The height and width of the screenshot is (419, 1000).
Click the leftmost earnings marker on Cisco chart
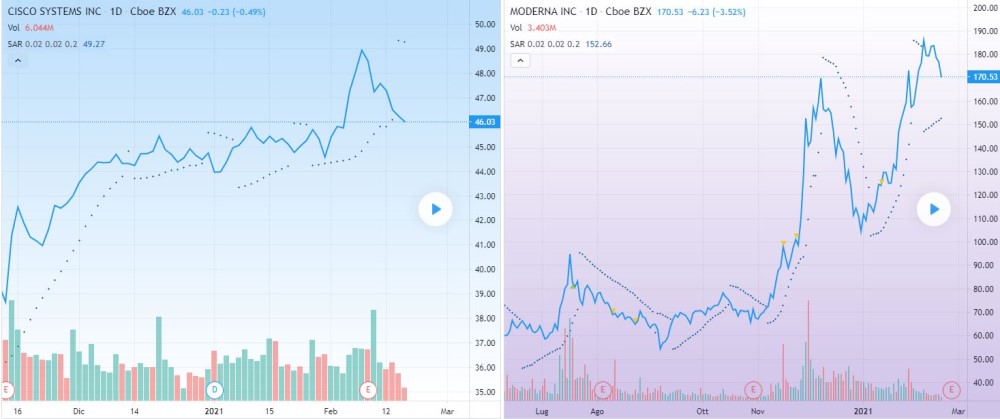pyautogui.click(x=7, y=387)
